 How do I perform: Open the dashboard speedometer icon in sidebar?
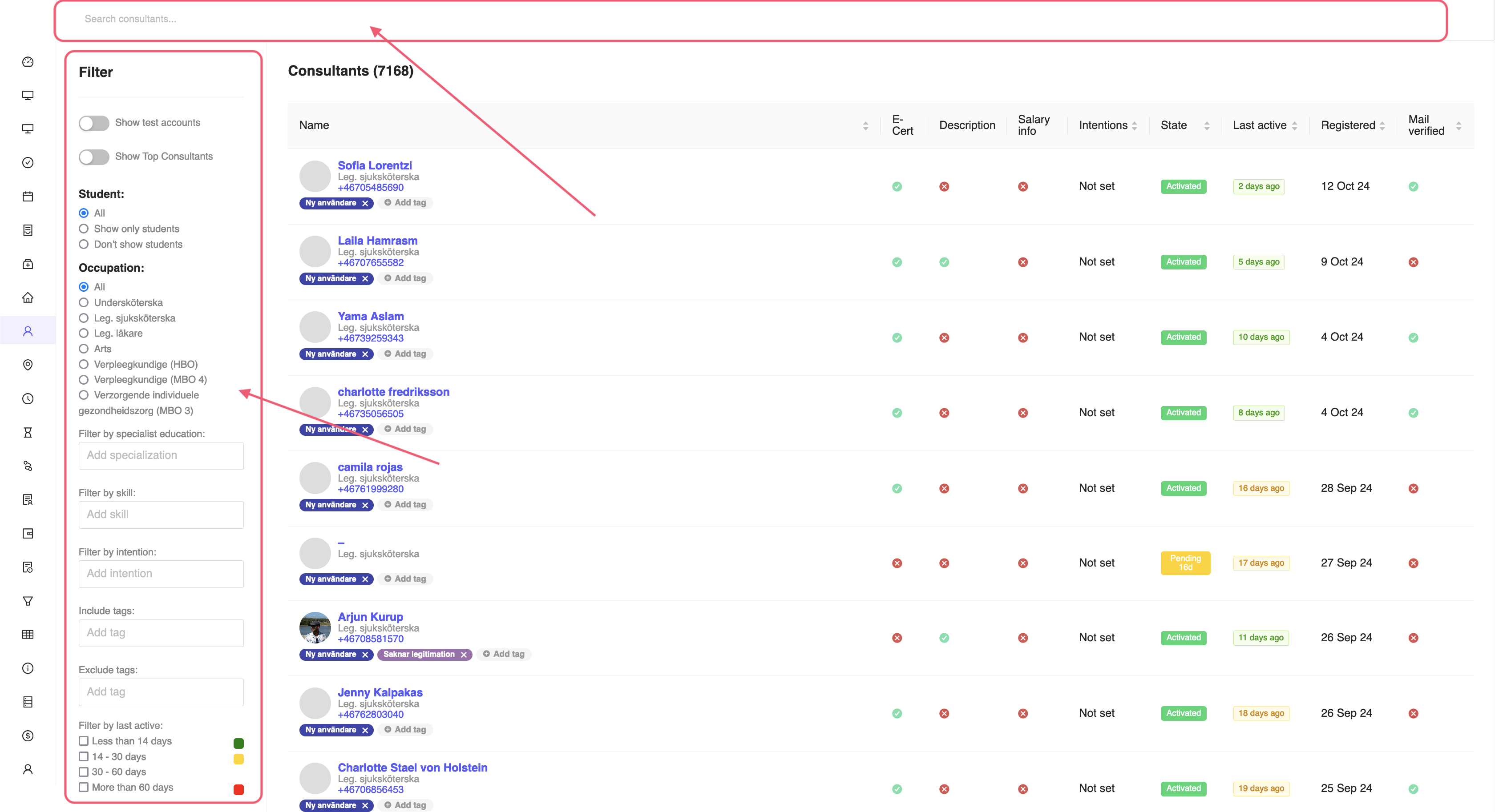pyautogui.click(x=28, y=62)
